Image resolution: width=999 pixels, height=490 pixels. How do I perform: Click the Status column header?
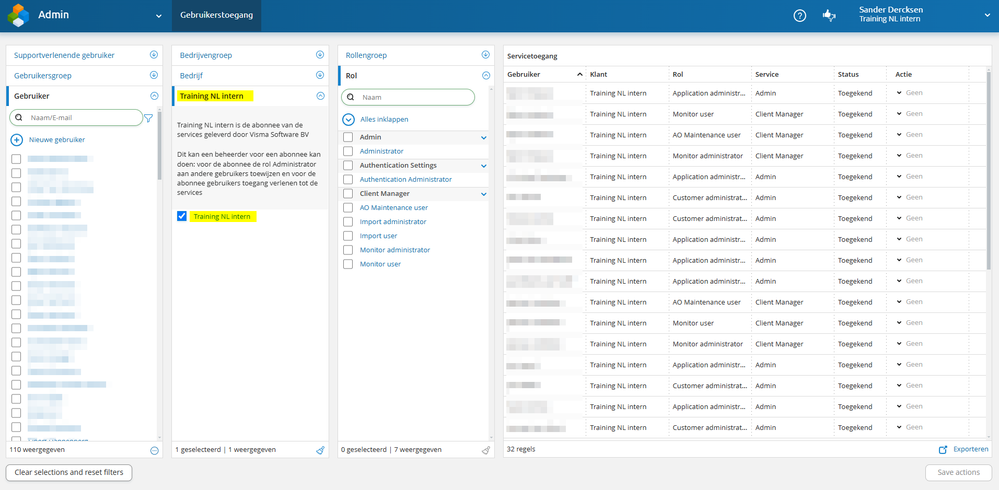pos(848,75)
